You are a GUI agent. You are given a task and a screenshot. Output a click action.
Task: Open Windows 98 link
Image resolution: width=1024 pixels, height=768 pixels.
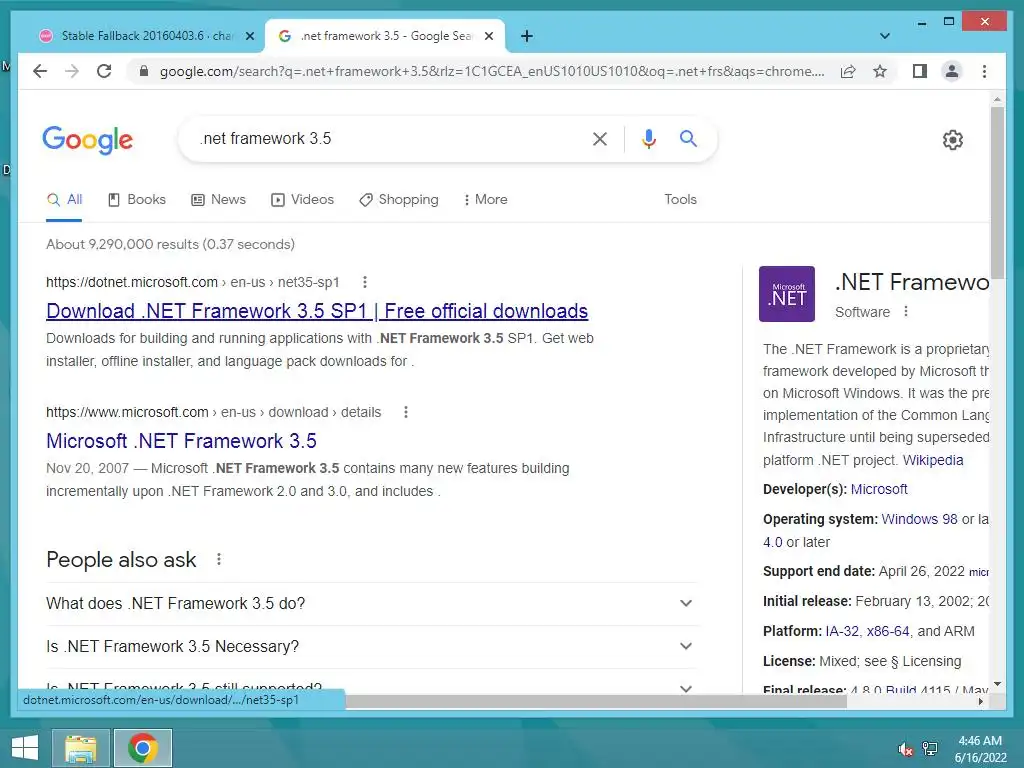click(920, 519)
